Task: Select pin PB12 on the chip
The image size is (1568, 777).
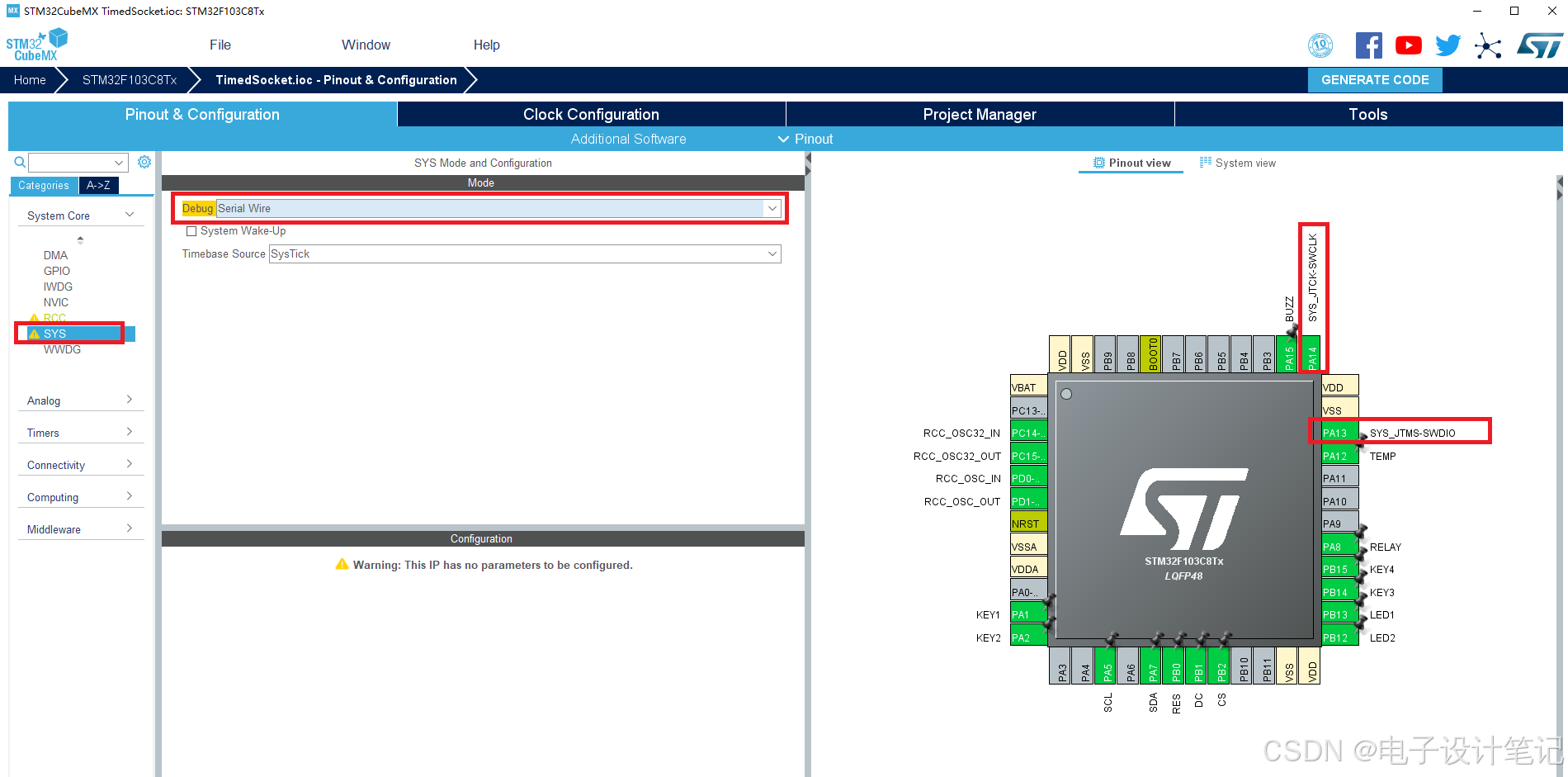Action: (1339, 637)
